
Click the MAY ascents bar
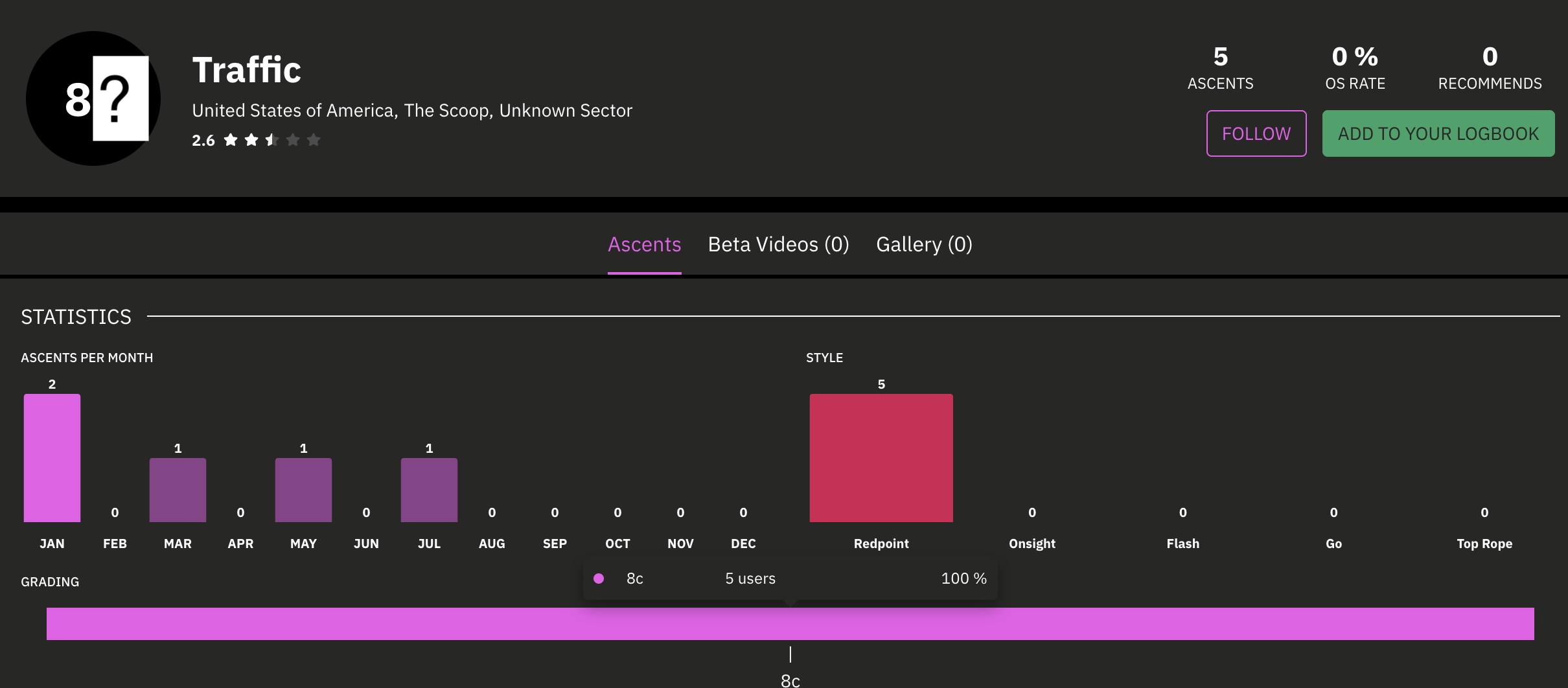click(303, 490)
